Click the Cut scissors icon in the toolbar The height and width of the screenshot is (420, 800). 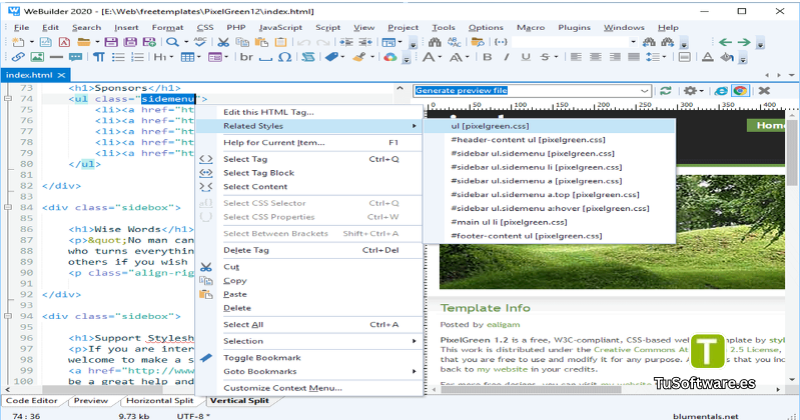click(x=223, y=42)
